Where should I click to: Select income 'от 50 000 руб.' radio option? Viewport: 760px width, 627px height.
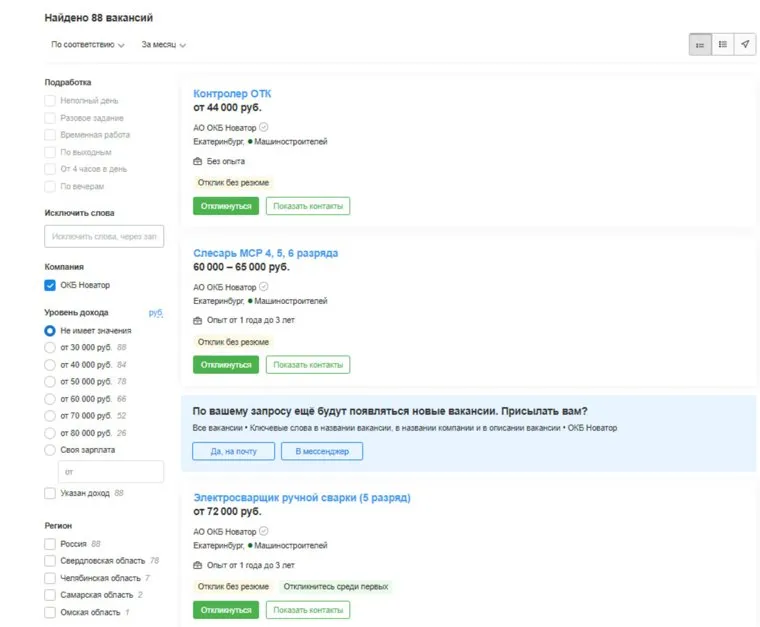[50, 381]
